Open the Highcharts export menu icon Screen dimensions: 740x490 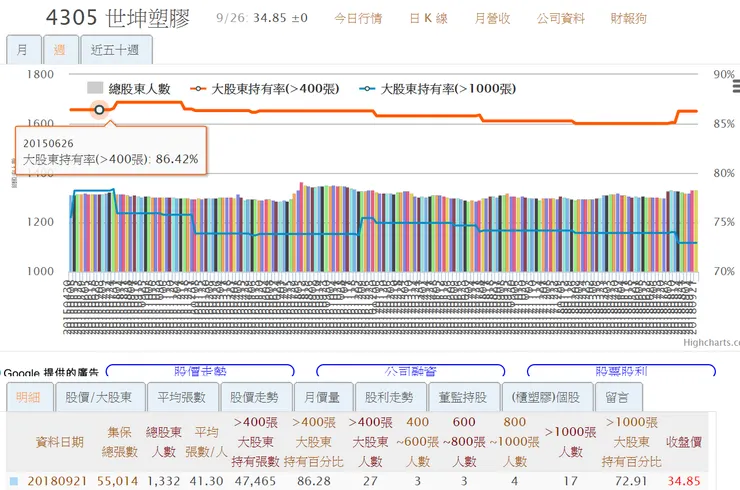coord(736,86)
